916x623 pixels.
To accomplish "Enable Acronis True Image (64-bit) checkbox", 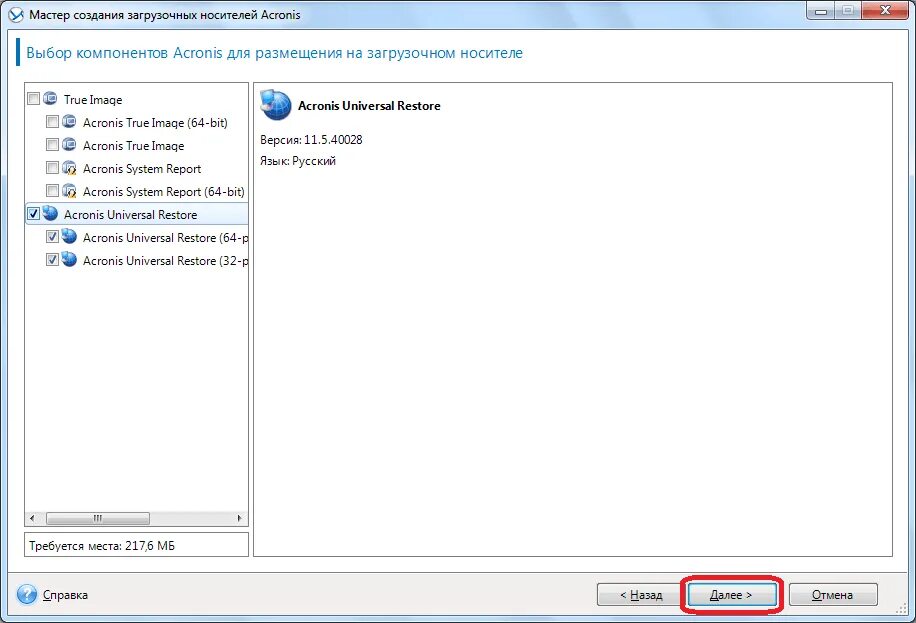I will pyautogui.click(x=53, y=122).
